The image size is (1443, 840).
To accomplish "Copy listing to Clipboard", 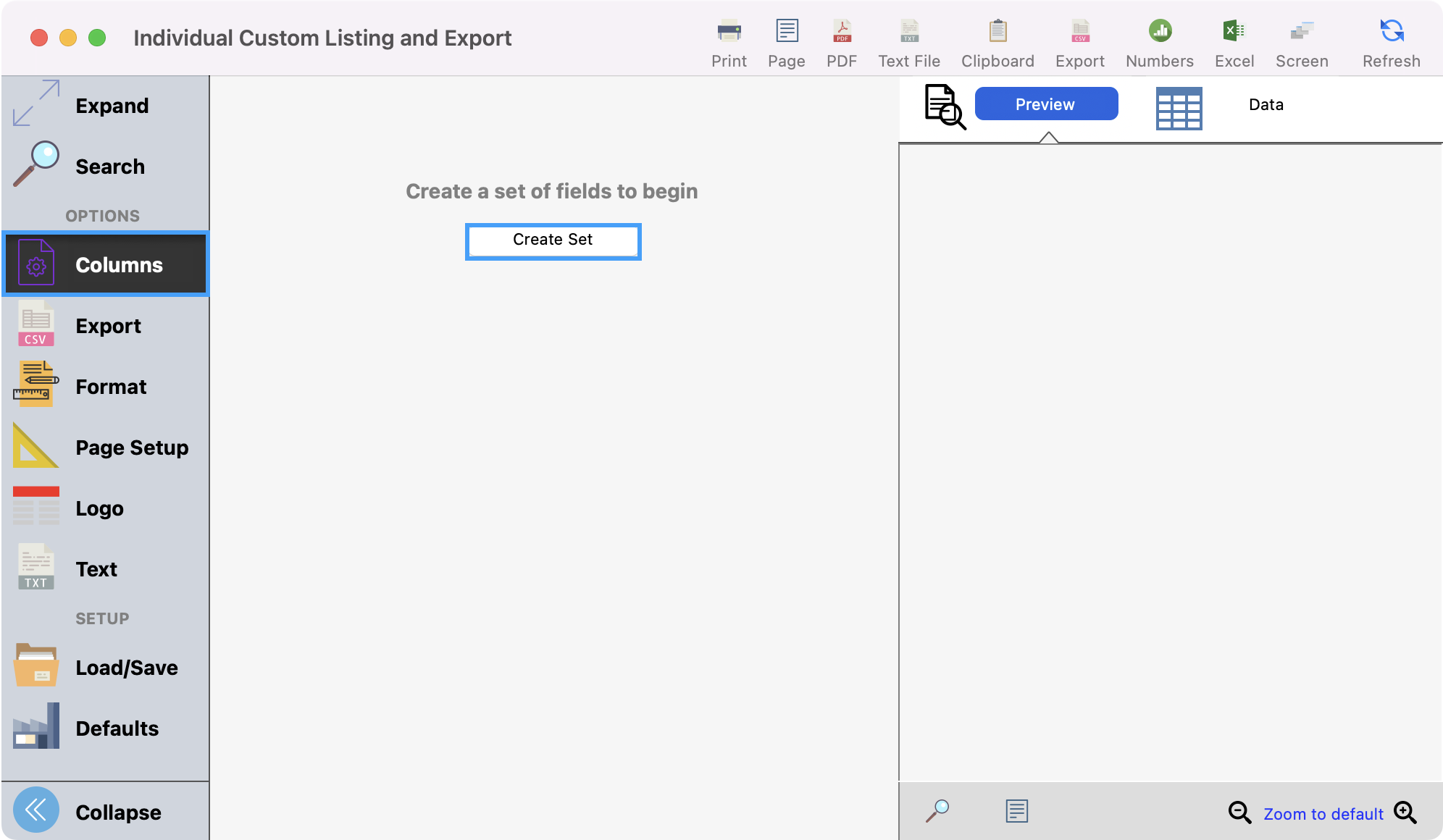I will click(x=997, y=31).
